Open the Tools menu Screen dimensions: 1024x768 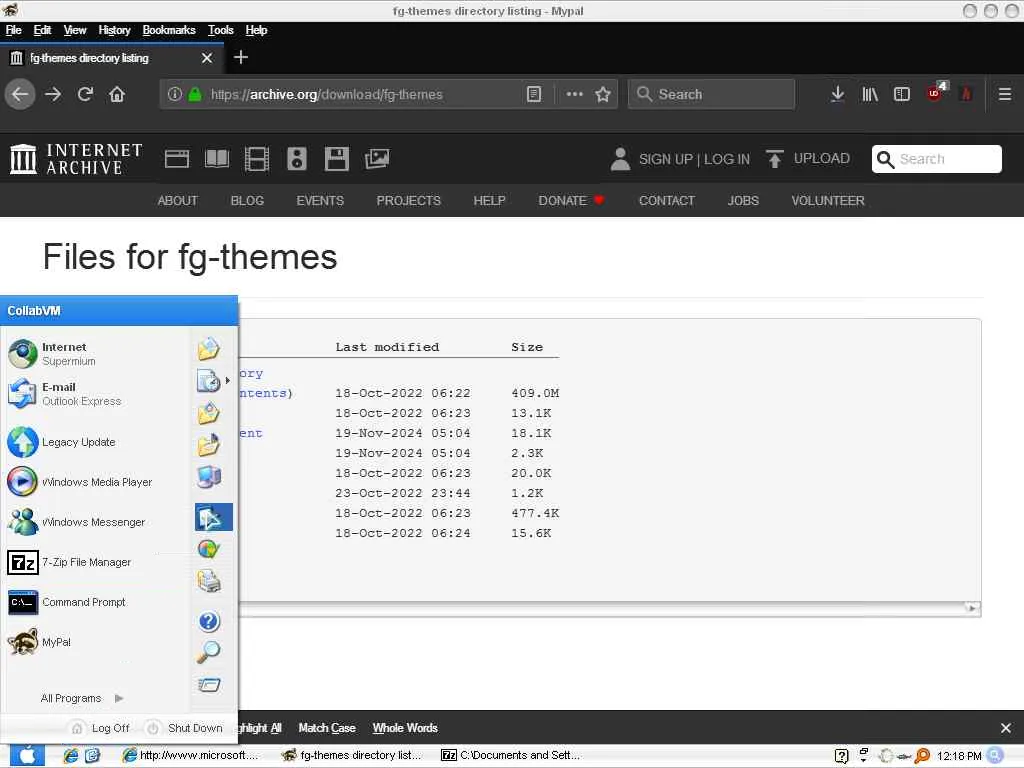220,30
